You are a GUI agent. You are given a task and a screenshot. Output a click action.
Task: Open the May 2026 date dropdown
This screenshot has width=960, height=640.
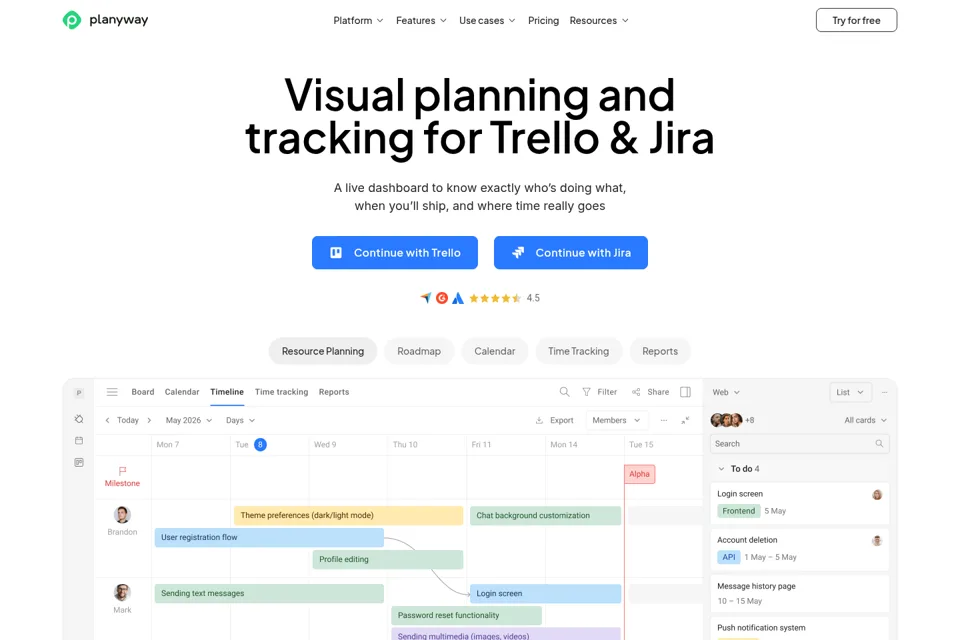click(189, 420)
